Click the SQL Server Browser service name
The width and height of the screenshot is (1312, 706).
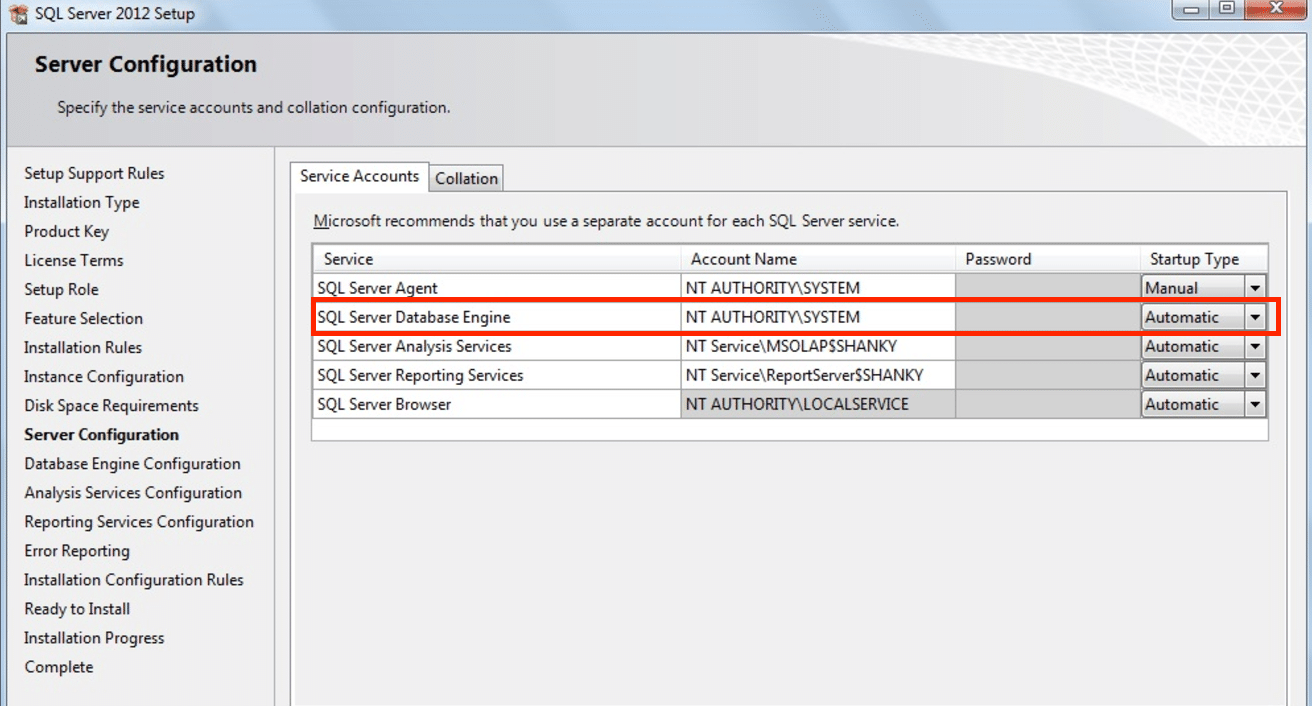pos(384,404)
